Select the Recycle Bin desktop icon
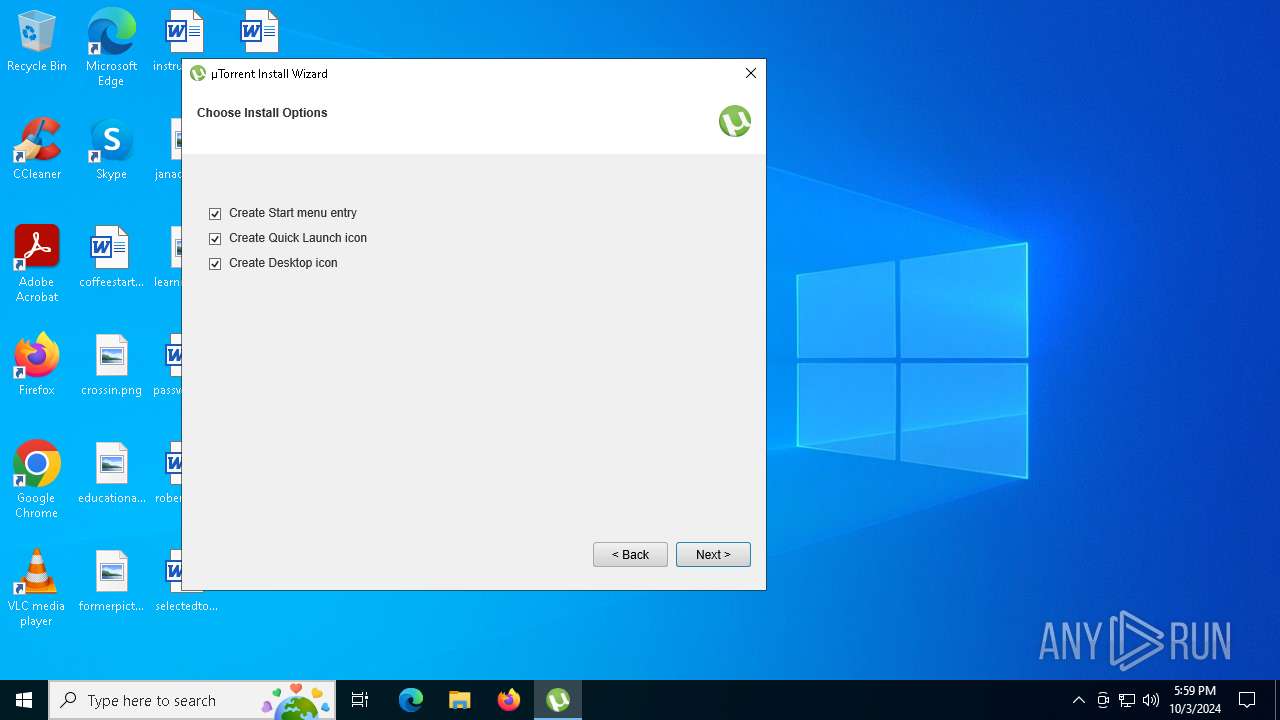 [x=37, y=42]
